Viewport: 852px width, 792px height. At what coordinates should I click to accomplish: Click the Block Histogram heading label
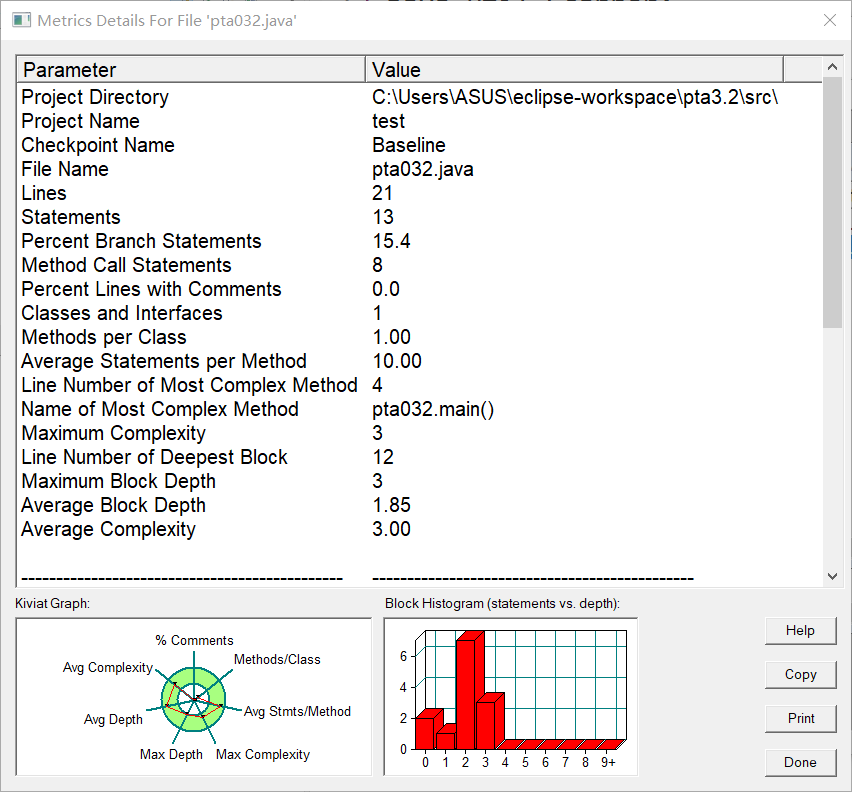pos(502,604)
